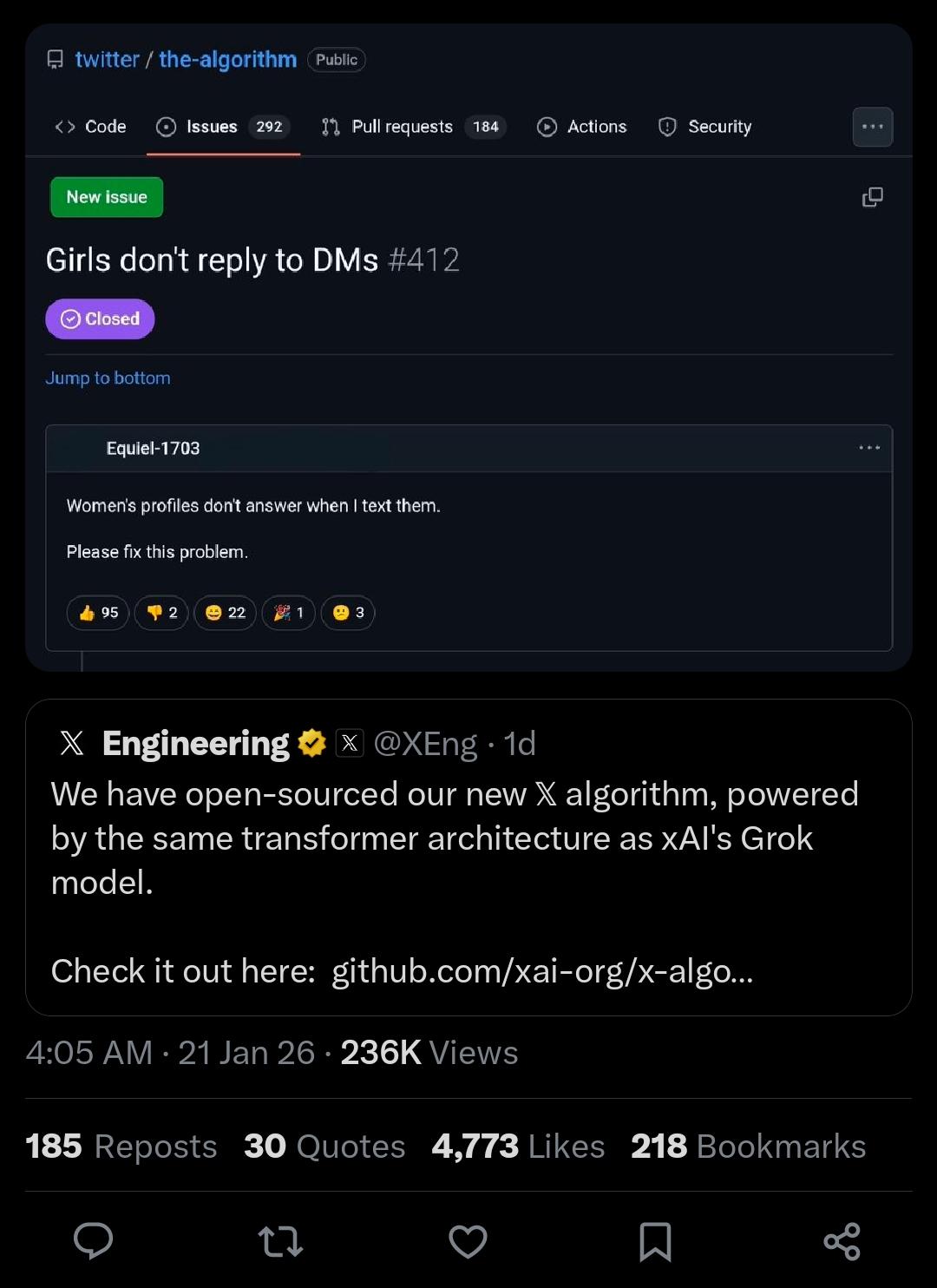Click the verified badge next to Engineering

coord(313,743)
